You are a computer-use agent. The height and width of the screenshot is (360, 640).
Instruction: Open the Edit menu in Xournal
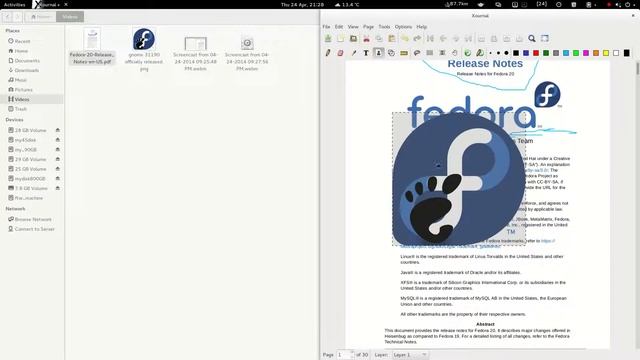click(x=339, y=27)
